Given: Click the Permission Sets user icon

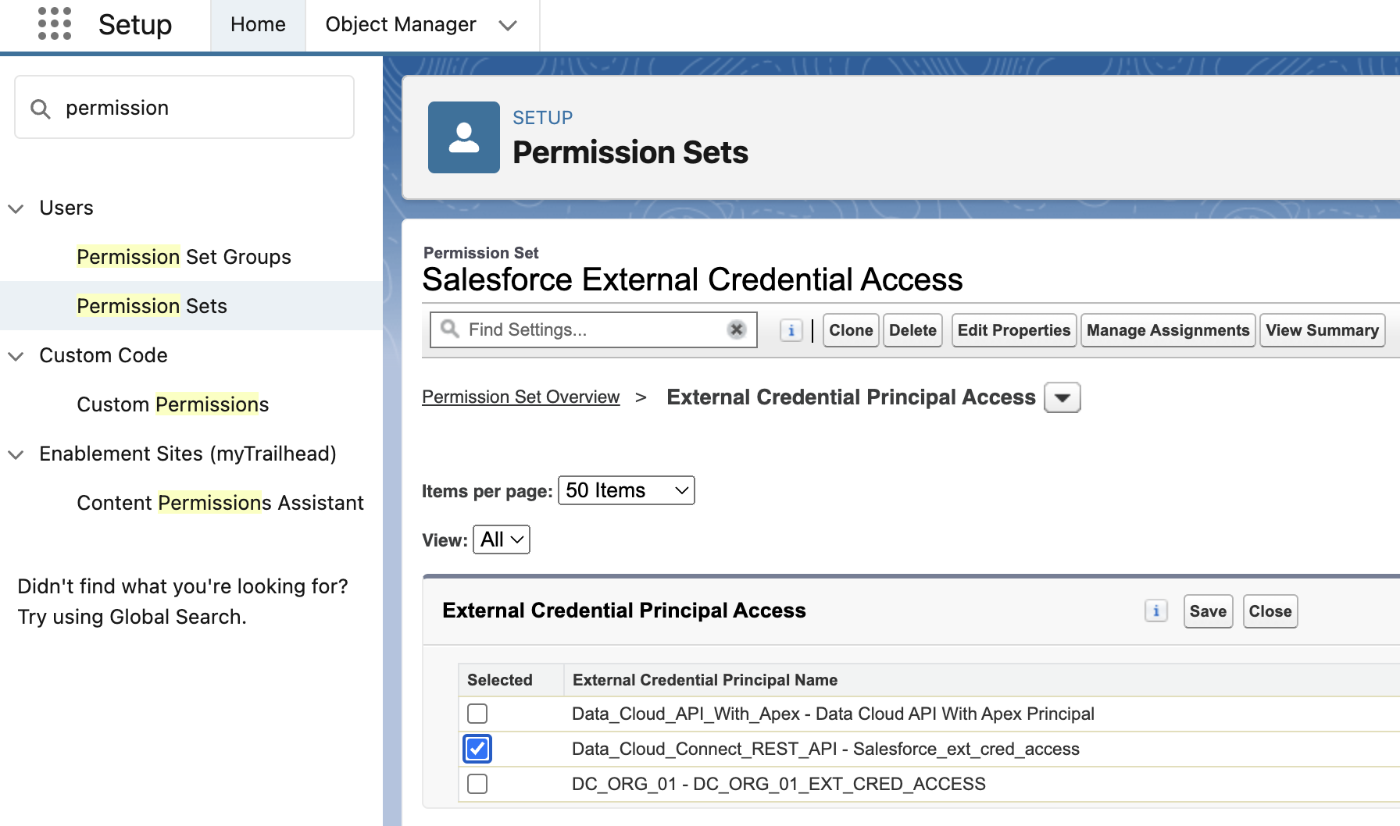Looking at the screenshot, I should [464, 137].
